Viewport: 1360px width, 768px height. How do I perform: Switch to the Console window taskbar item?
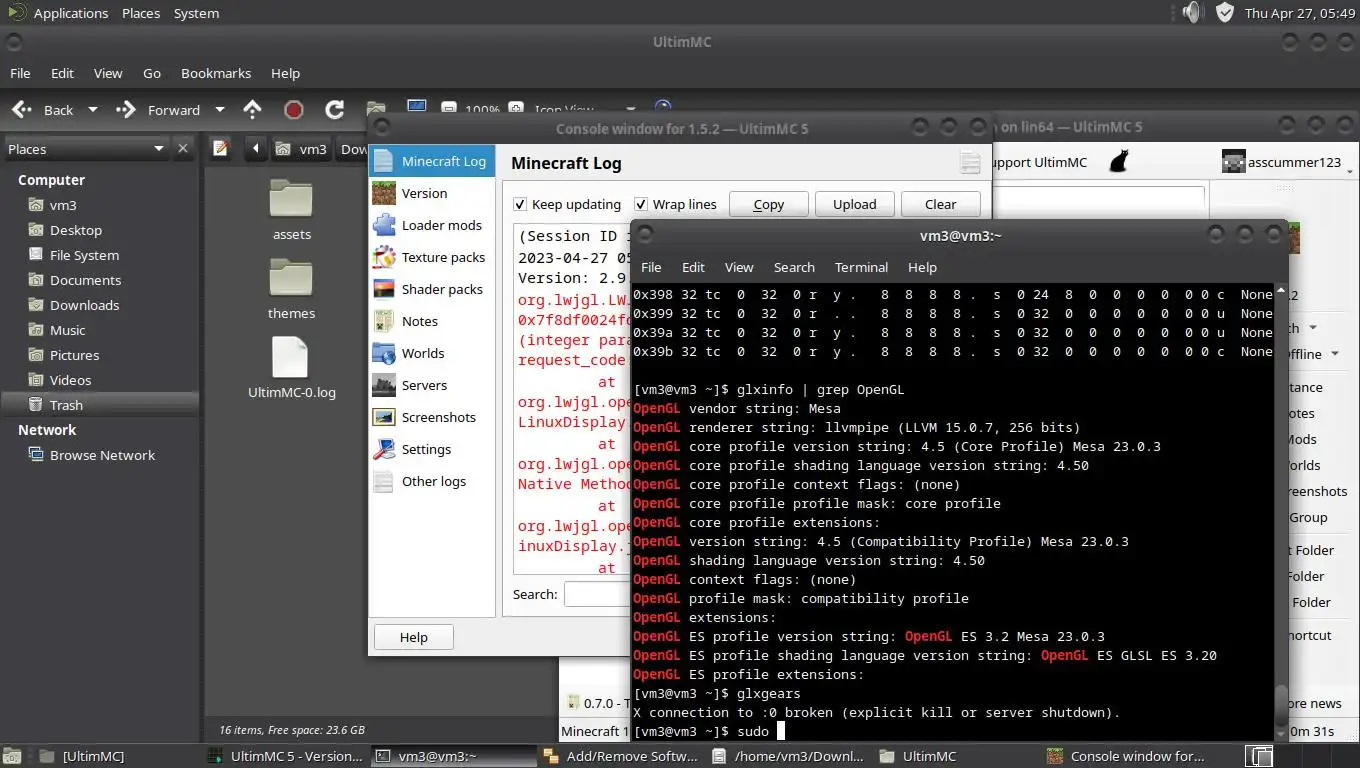tap(1124, 756)
